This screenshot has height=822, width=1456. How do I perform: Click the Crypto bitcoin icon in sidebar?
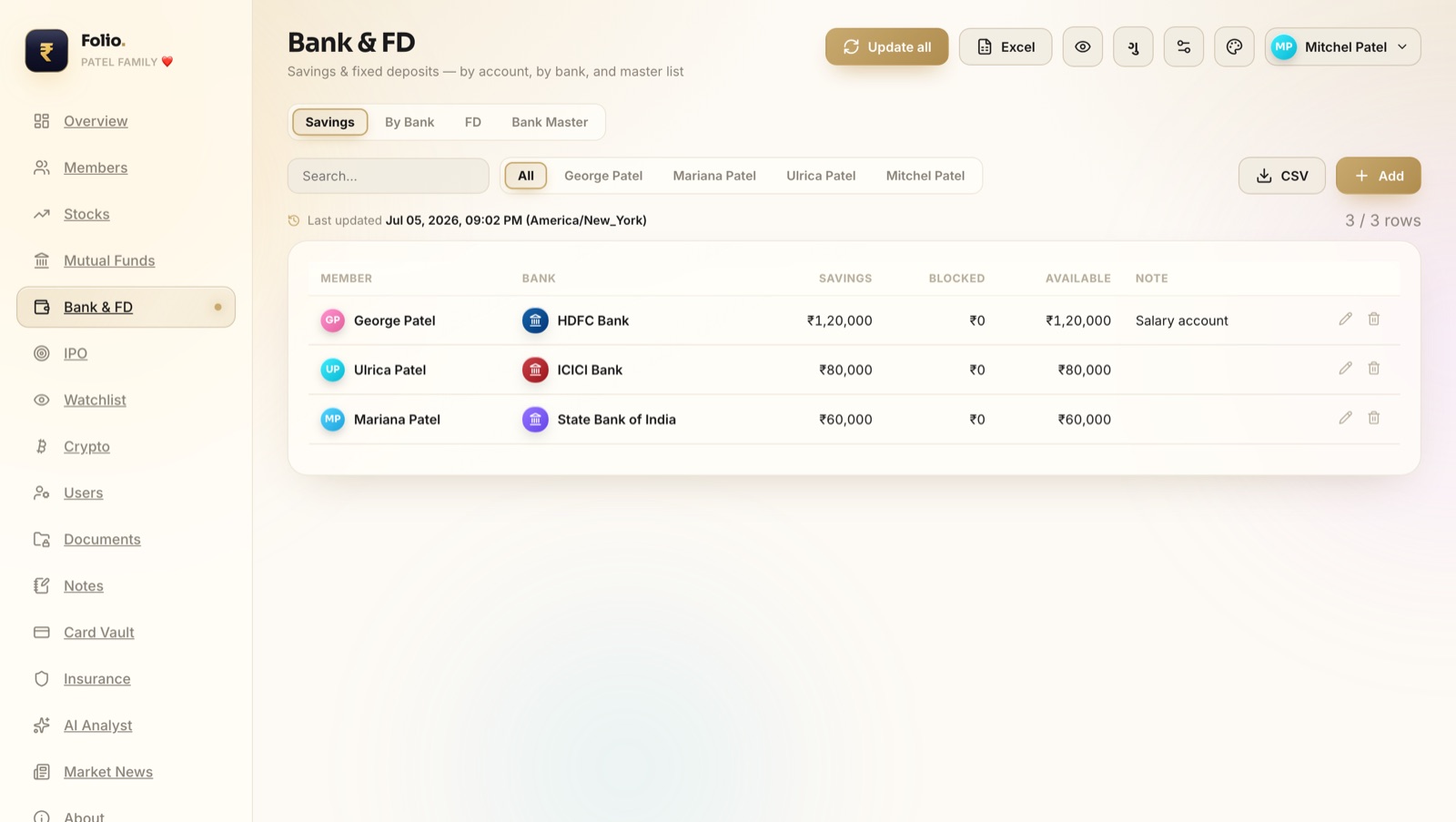tap(42, 446)
